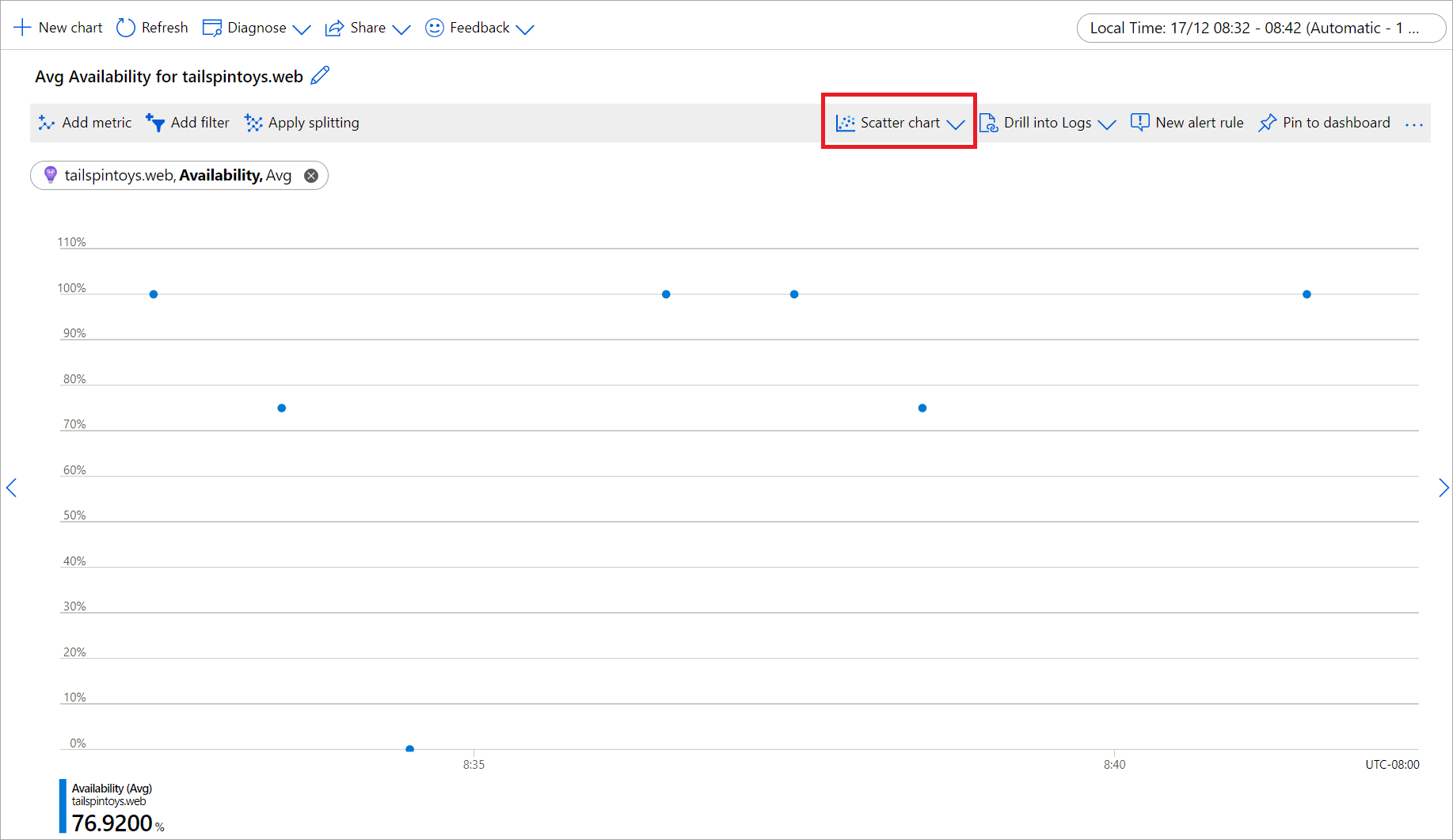Click the Add metric icon
The width and height of the screenshot is (1453, 840).
(47, 123)
